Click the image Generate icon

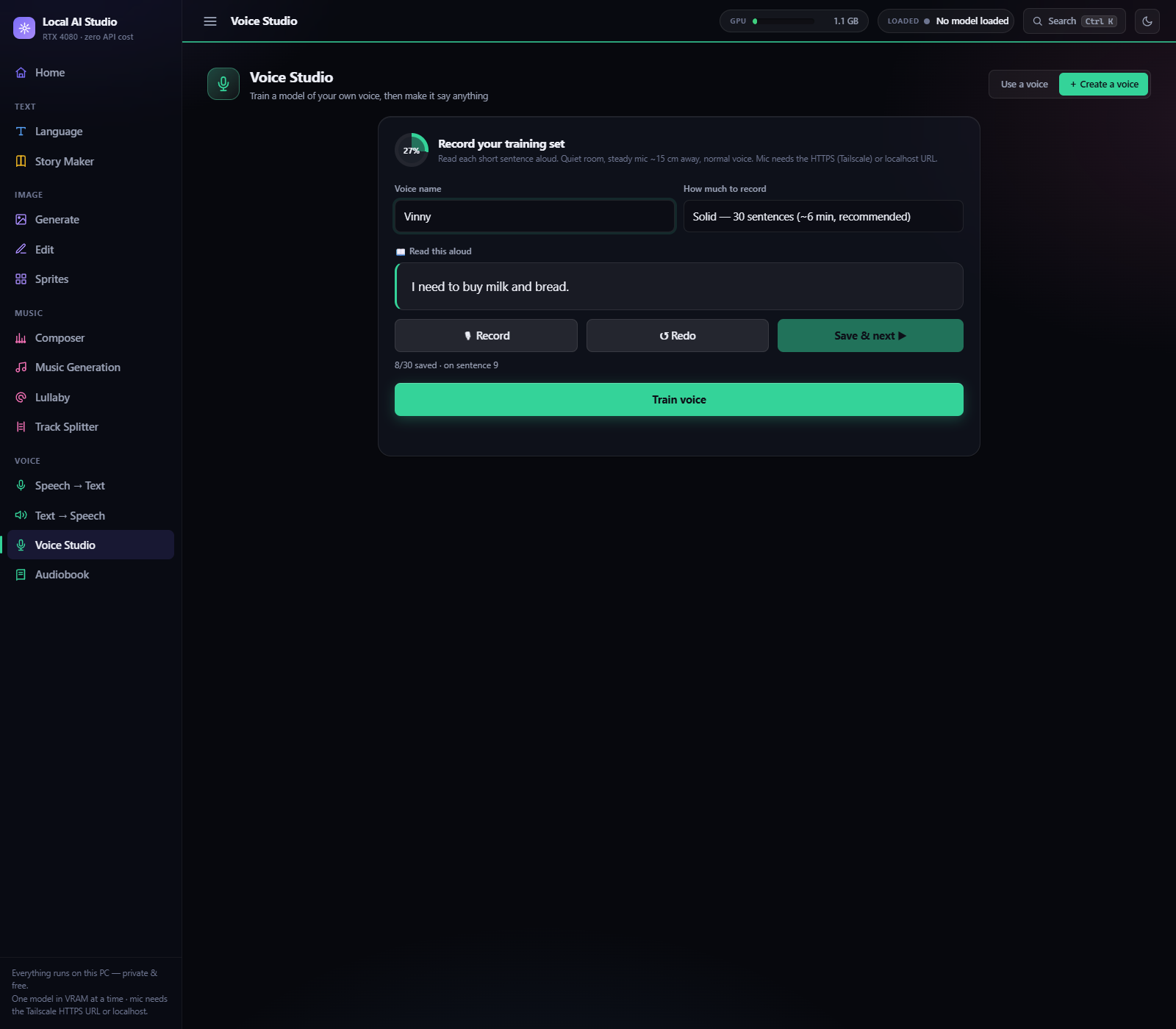pyautogui.click(x=21, y=220)
